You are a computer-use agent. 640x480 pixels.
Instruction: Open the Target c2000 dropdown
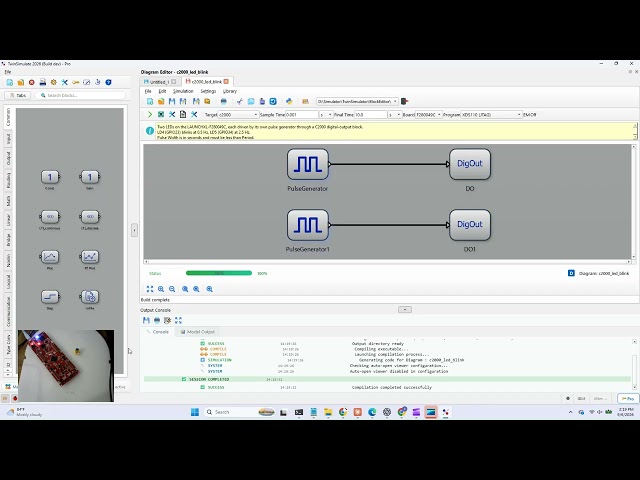pyautogui.click(x=256, y=115)
